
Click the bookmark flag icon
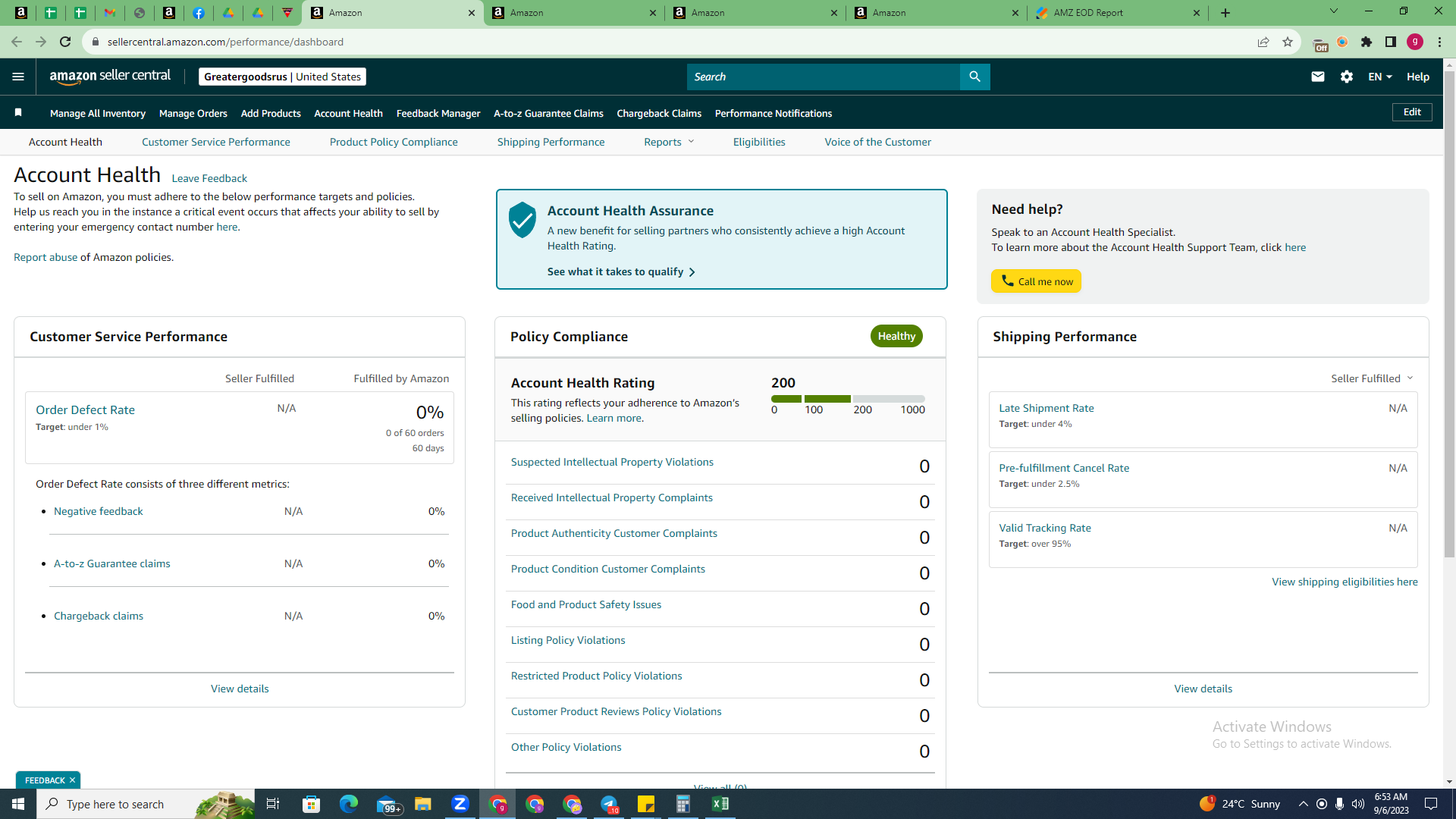pos(18,113)
